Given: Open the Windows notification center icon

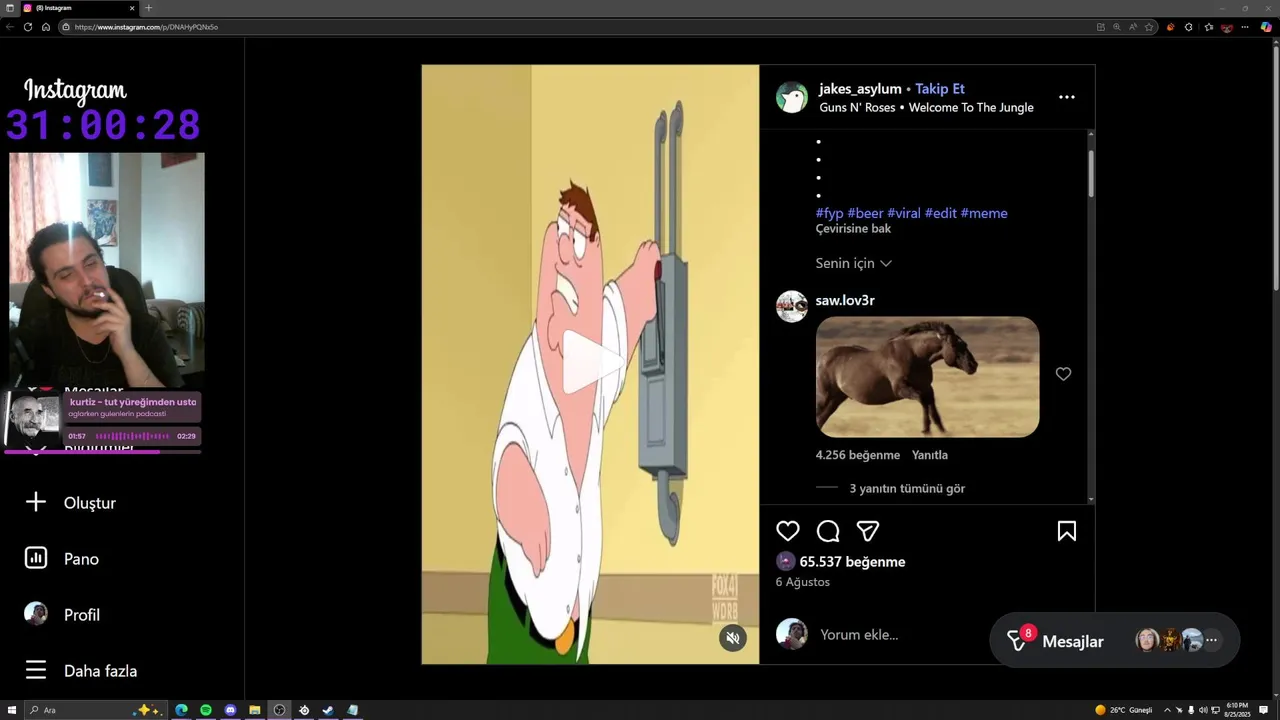Looking at the screenshot, I should 1264,710.
